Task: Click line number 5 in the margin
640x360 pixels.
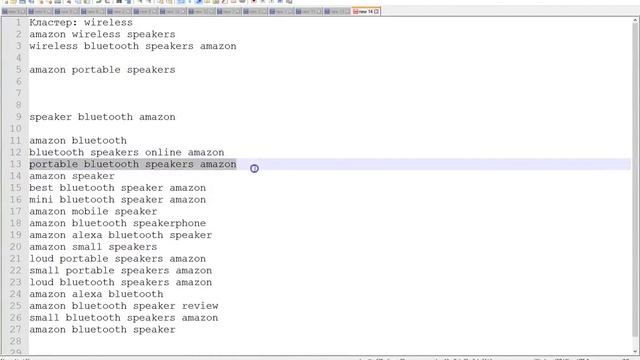Action: pyautogui.click(x=18, y=70)
